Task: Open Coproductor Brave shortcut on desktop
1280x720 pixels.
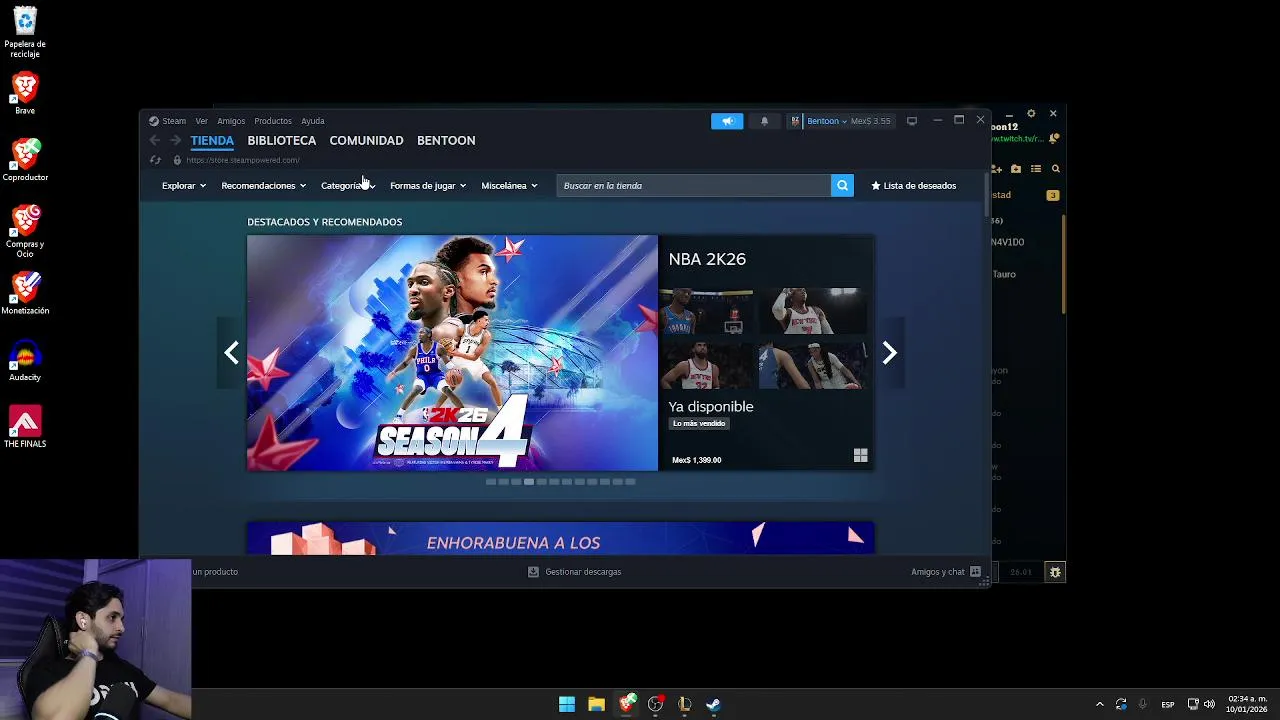Action: (x=25, y=160)
